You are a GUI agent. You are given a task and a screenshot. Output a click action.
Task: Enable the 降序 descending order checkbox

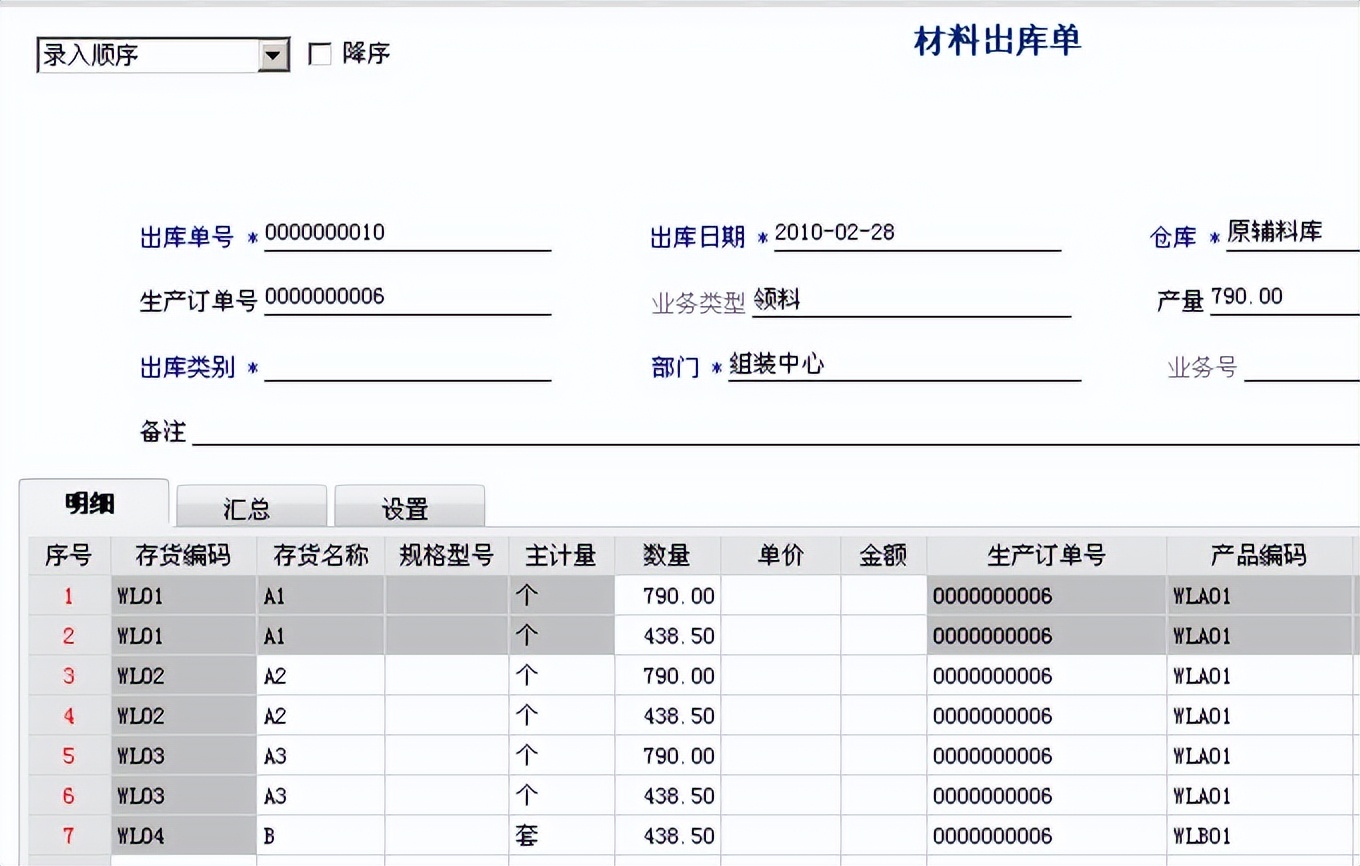coord(320,55)
